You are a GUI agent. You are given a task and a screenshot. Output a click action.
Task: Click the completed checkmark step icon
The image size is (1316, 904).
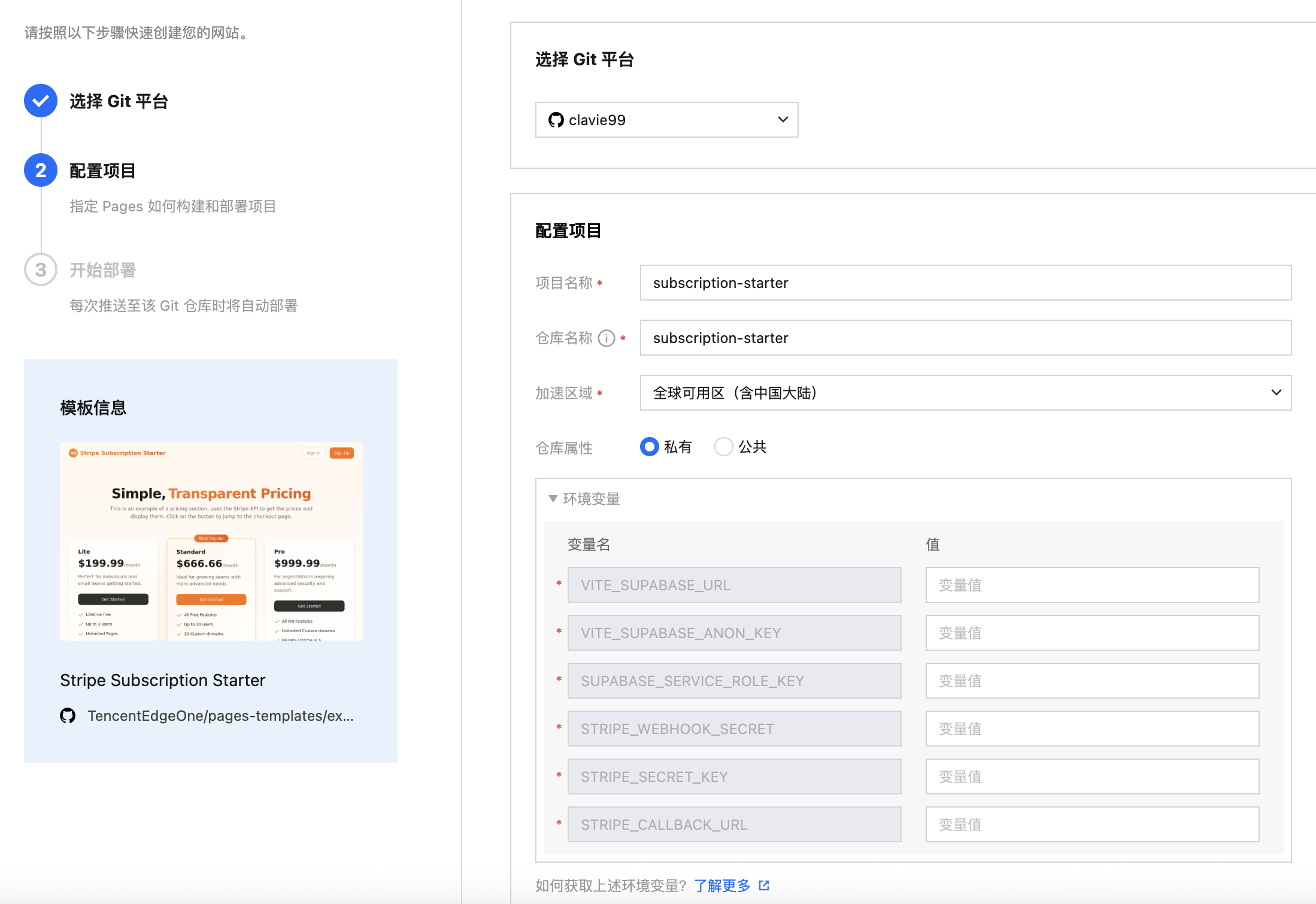41,101
